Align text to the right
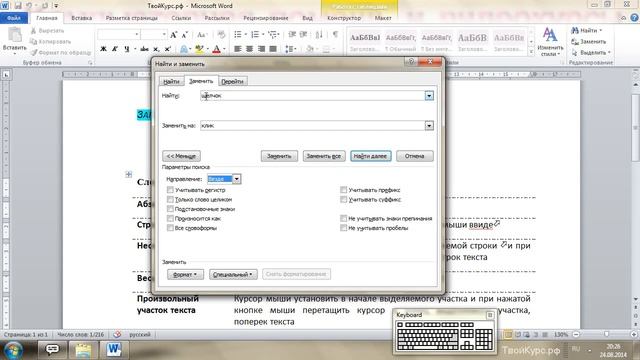 (261, 49)
